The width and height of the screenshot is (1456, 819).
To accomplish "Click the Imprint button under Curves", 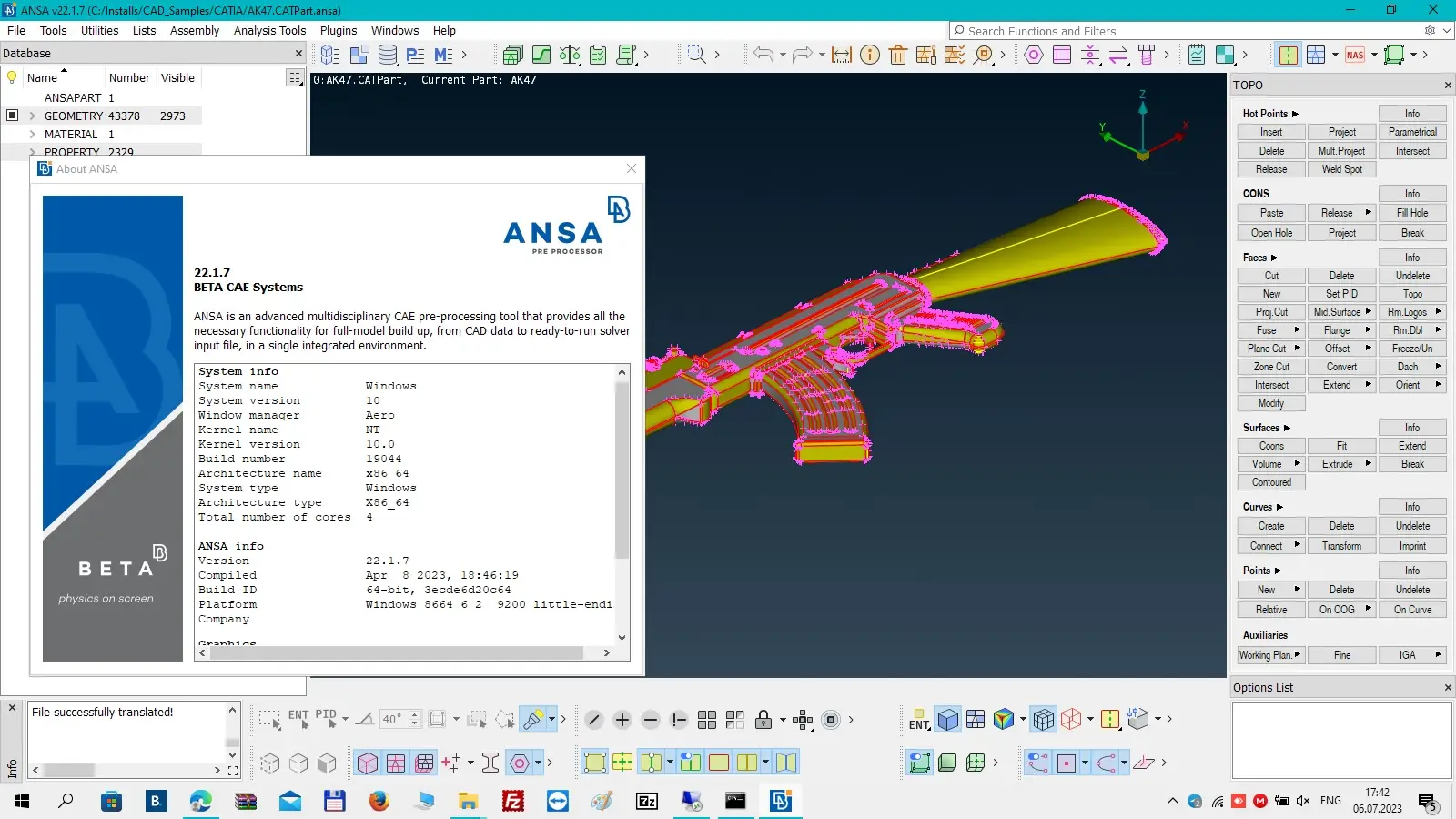I will (x=1412, y=546).
